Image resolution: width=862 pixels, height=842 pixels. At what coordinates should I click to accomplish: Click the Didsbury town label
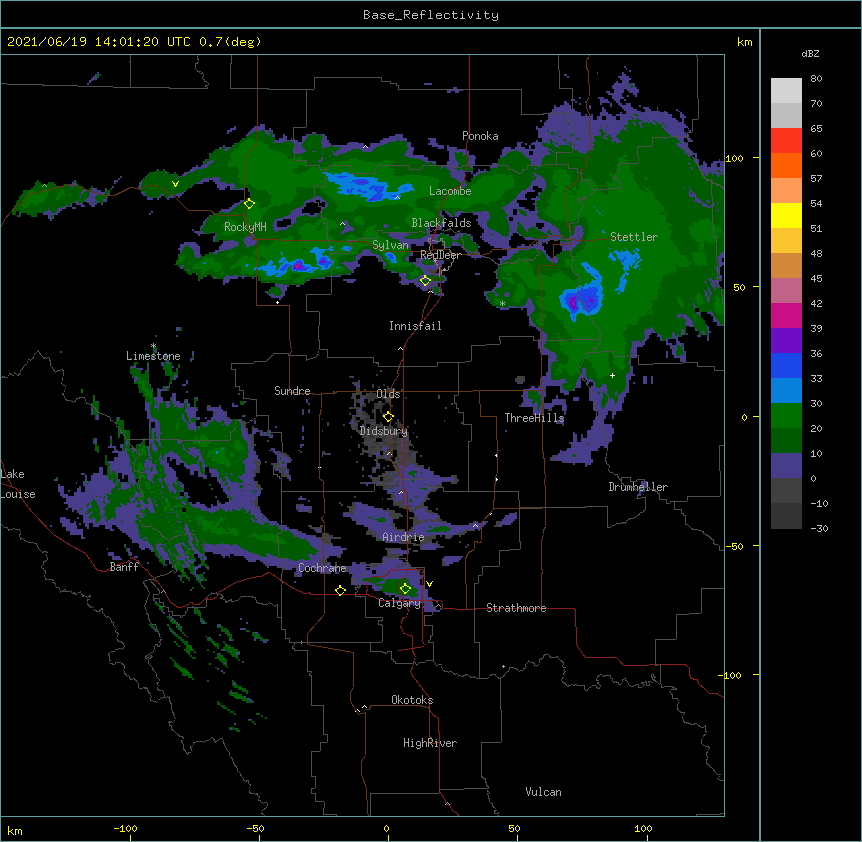coord(384,431)
